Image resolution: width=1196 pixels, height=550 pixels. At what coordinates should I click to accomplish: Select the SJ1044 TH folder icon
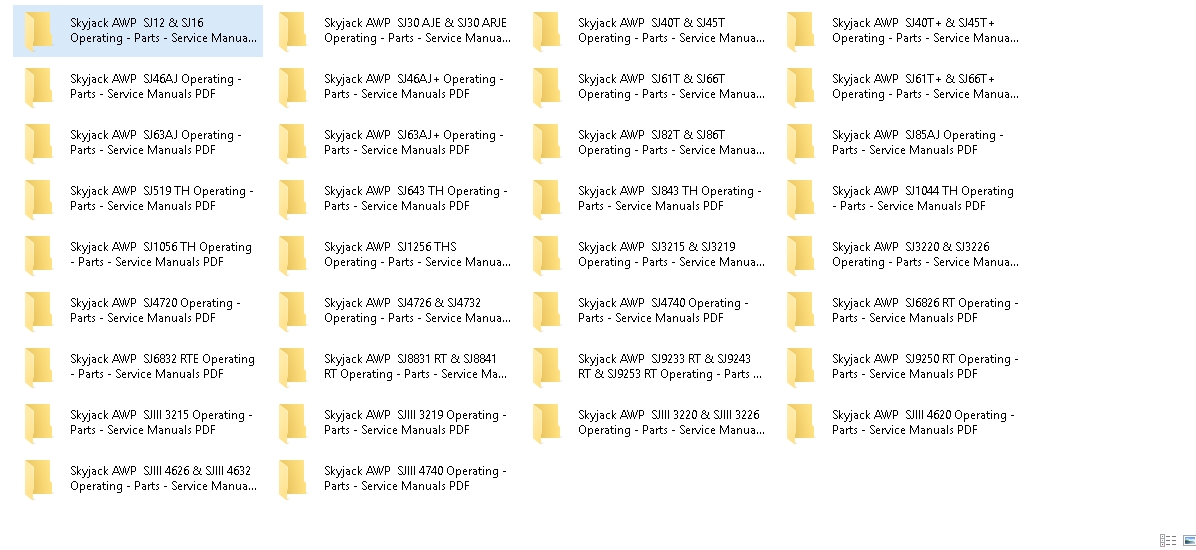(801, 199)
